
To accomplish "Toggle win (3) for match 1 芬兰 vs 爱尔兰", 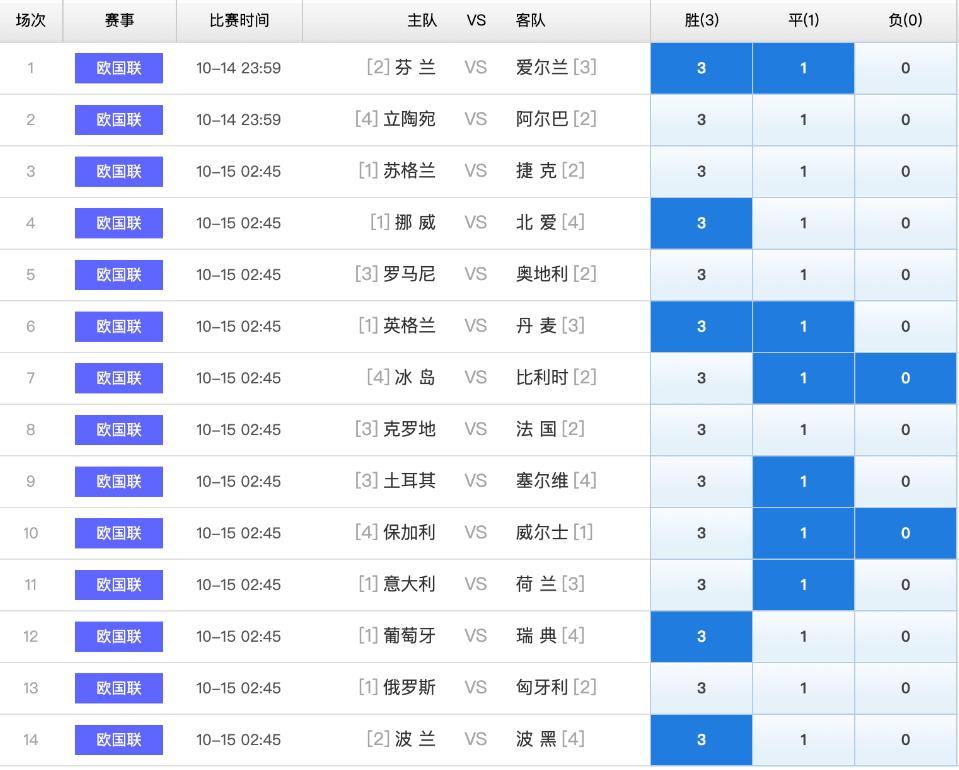I will click(701, 68).
